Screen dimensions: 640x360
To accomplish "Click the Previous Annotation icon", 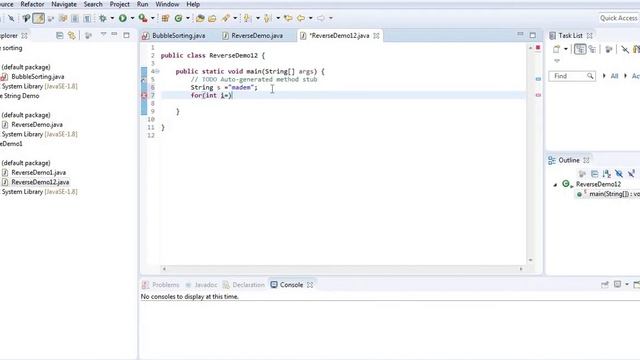I will [x=268, y=18].
